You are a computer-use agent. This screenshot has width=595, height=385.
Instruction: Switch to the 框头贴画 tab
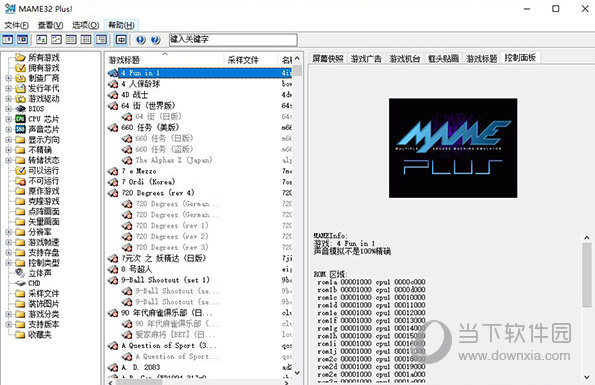[x=443, y=58]
